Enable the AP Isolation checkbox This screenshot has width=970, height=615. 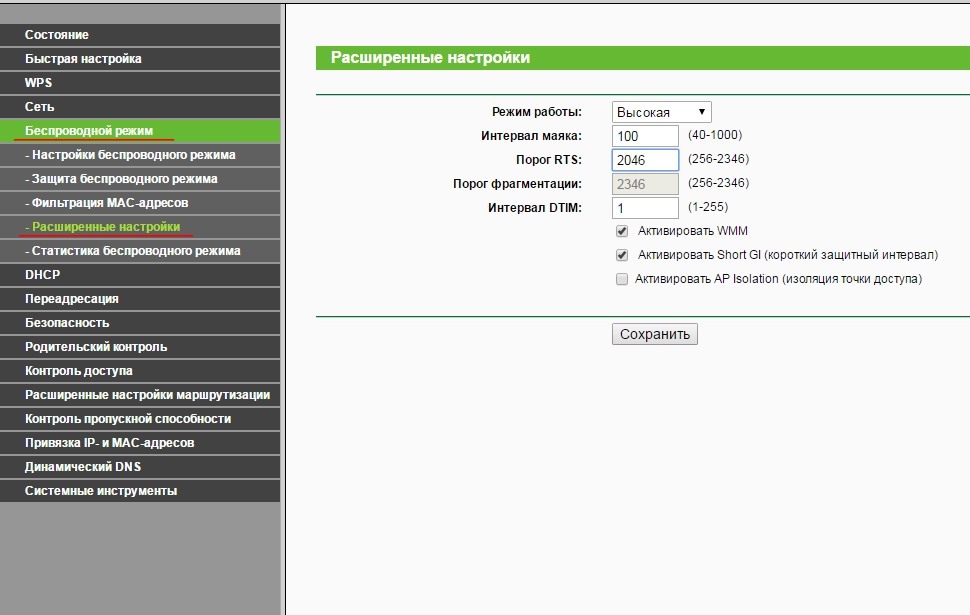click(622, 279)
